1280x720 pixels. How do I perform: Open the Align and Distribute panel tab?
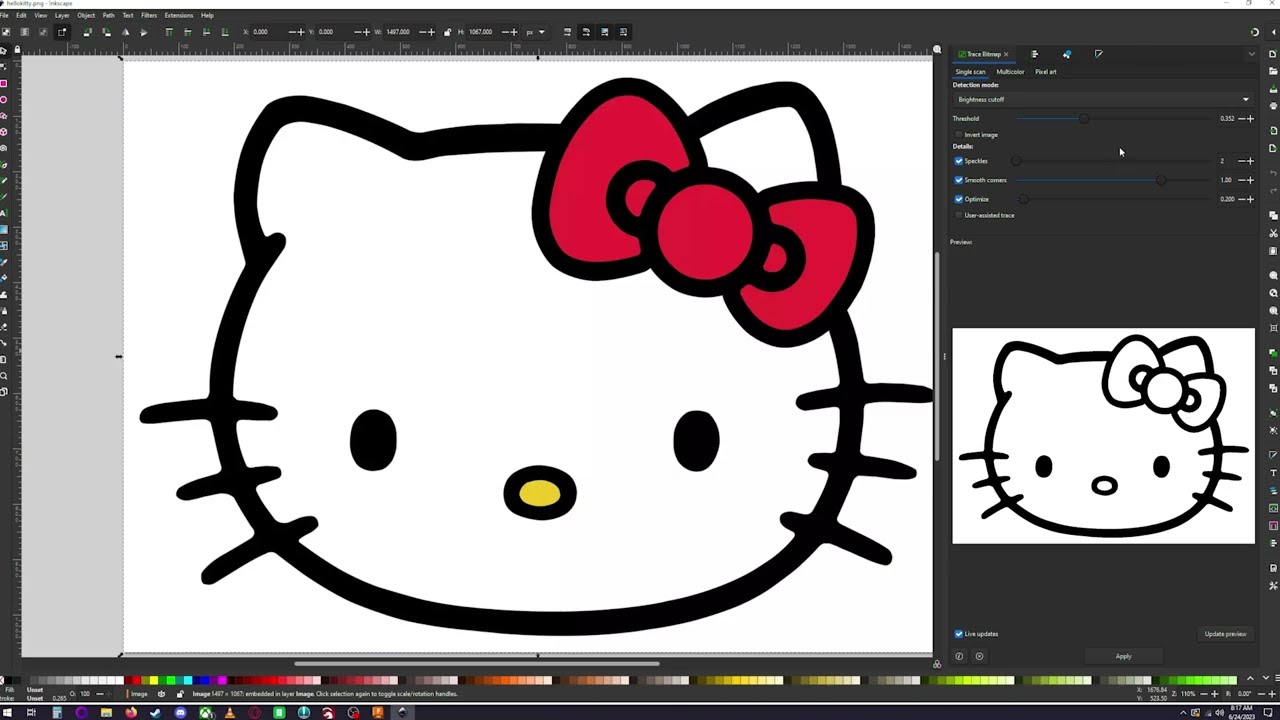pos(1034,54)
